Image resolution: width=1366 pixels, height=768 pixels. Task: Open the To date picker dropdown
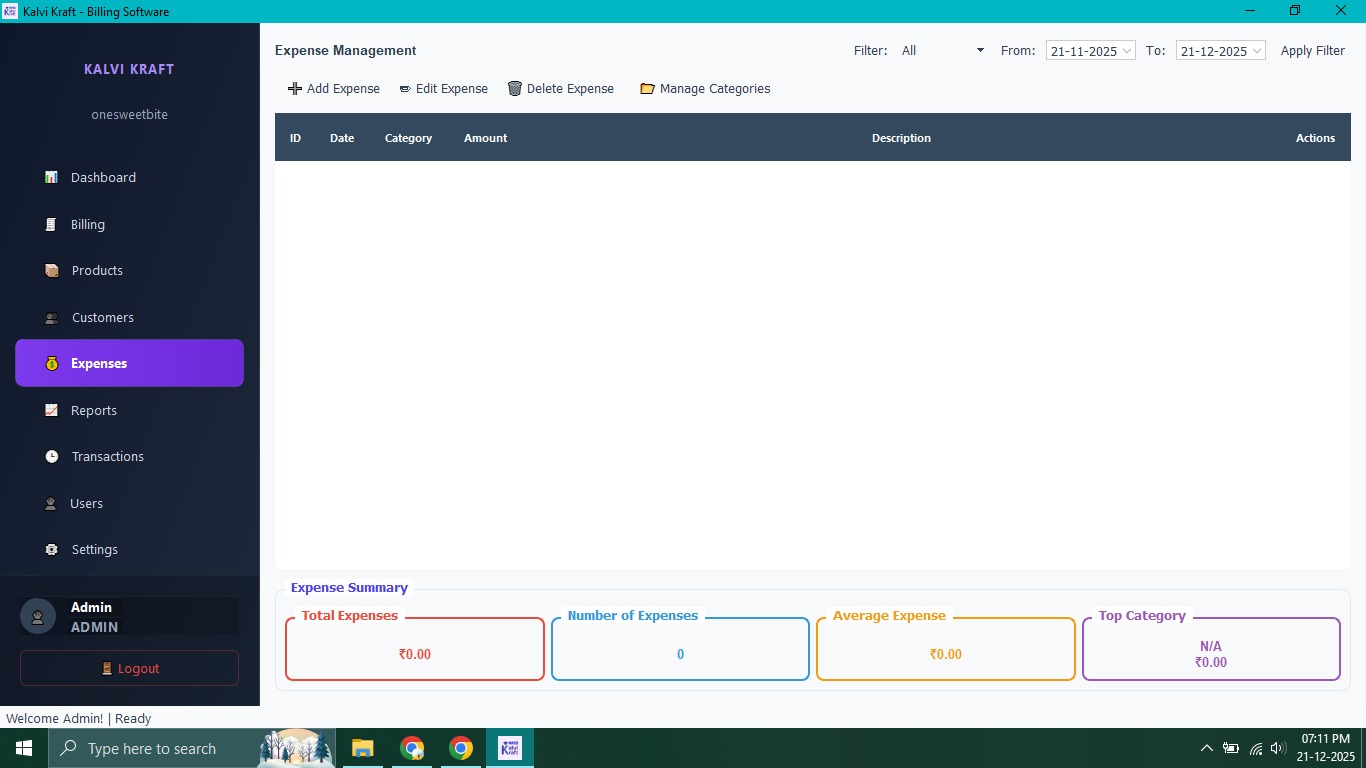click(x=1257, y=51)
